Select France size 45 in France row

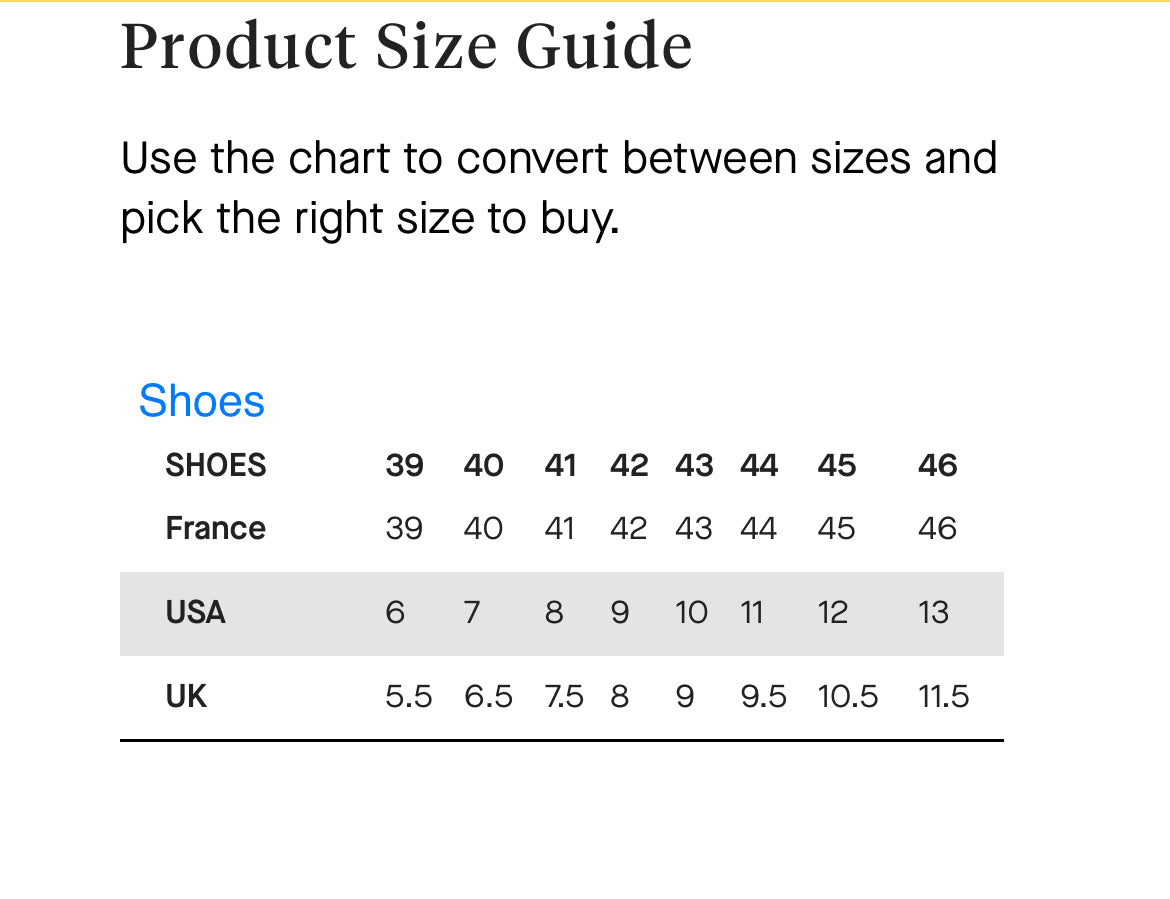(836, 528)
